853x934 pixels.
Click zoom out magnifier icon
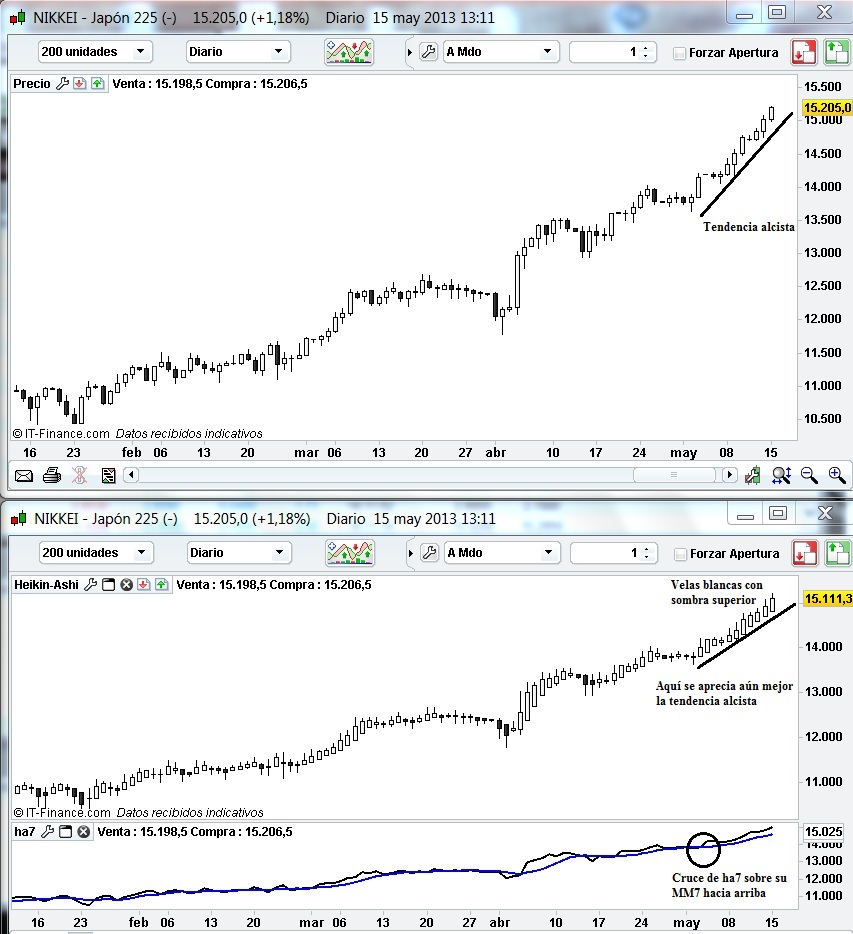click(809, 475)
